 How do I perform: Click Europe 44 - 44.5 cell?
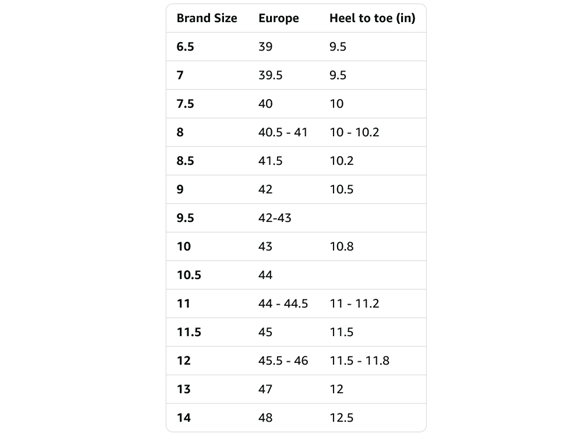(283, 303)
